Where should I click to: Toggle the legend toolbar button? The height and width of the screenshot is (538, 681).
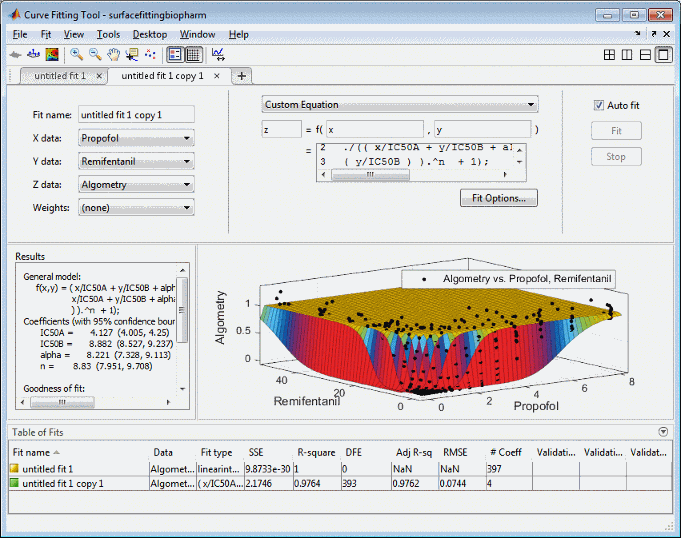175,54
